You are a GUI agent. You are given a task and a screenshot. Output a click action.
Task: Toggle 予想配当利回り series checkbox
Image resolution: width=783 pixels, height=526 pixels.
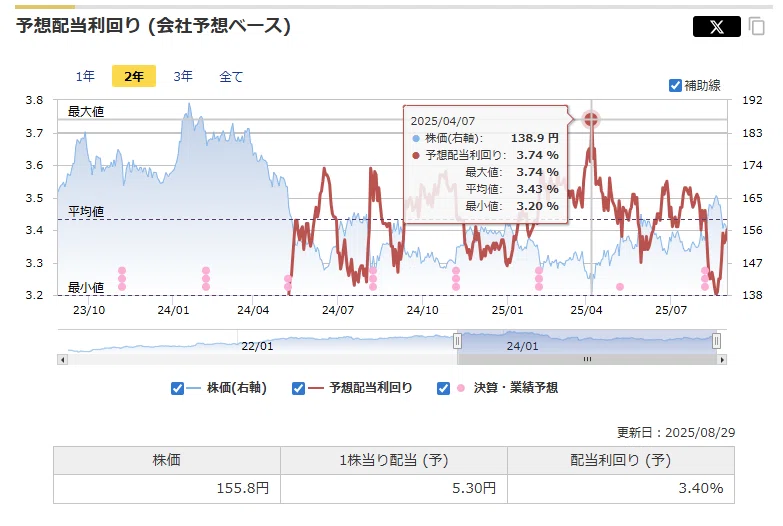pos(298,388)
